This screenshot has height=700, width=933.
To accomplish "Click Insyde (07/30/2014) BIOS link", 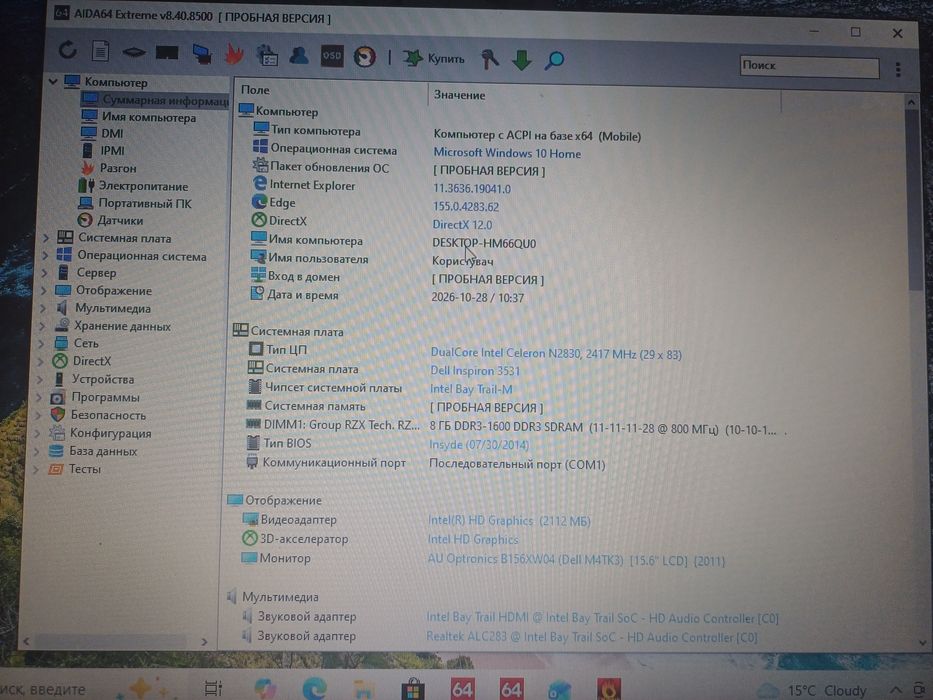I will 479,445.
